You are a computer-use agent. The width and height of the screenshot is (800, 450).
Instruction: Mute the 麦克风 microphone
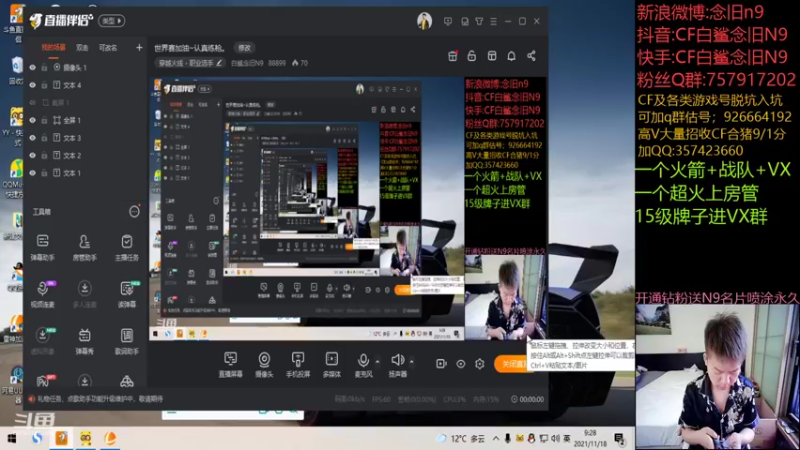(363, 365)
